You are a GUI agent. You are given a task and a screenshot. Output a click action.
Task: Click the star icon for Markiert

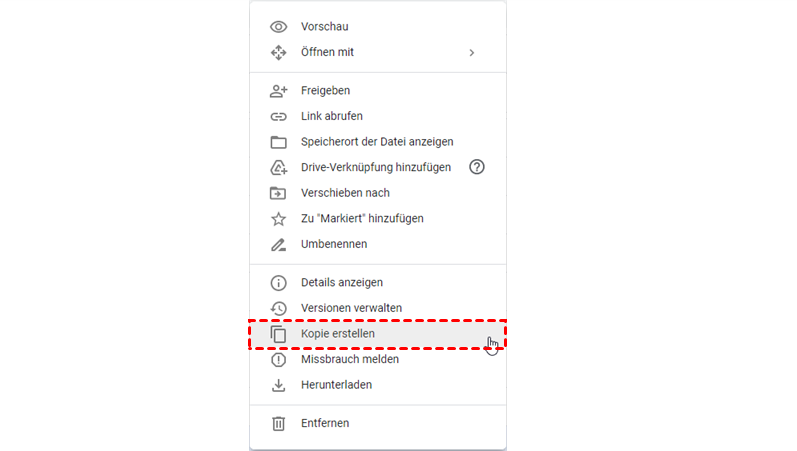(279, 218)
